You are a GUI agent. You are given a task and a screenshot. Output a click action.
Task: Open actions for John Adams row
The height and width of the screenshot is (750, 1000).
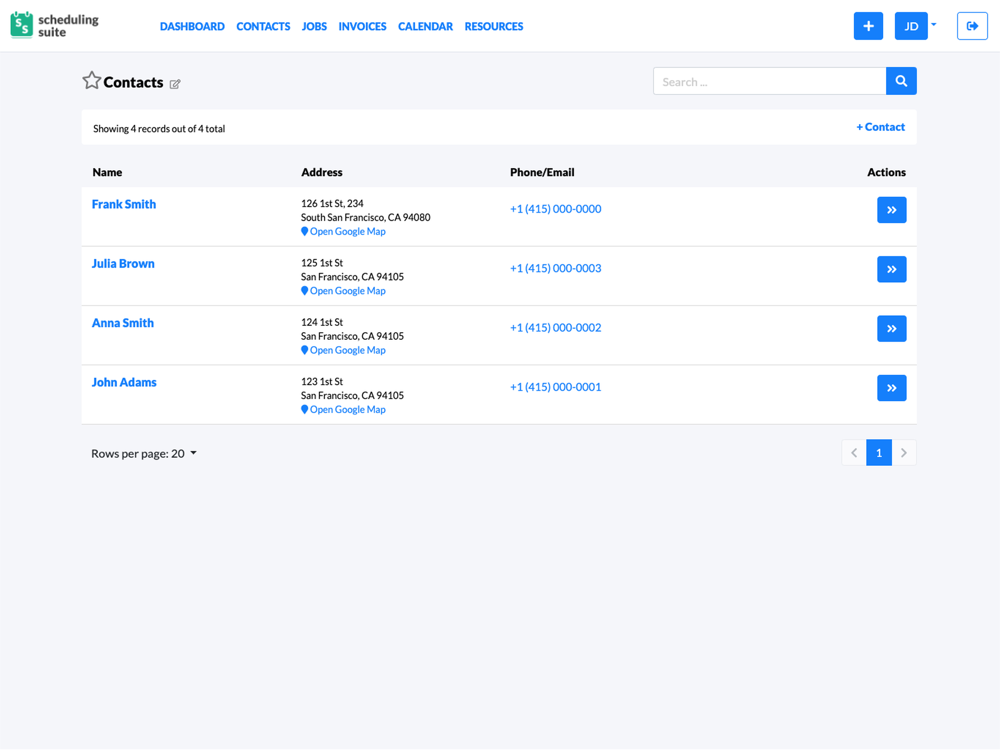(892, 388)
